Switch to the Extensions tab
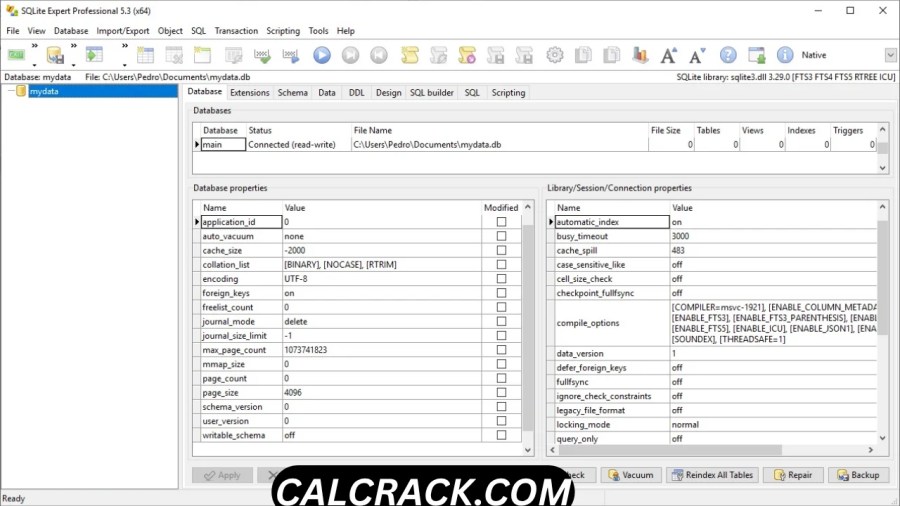Screen dimensions: 900x506 coord(250,92)
